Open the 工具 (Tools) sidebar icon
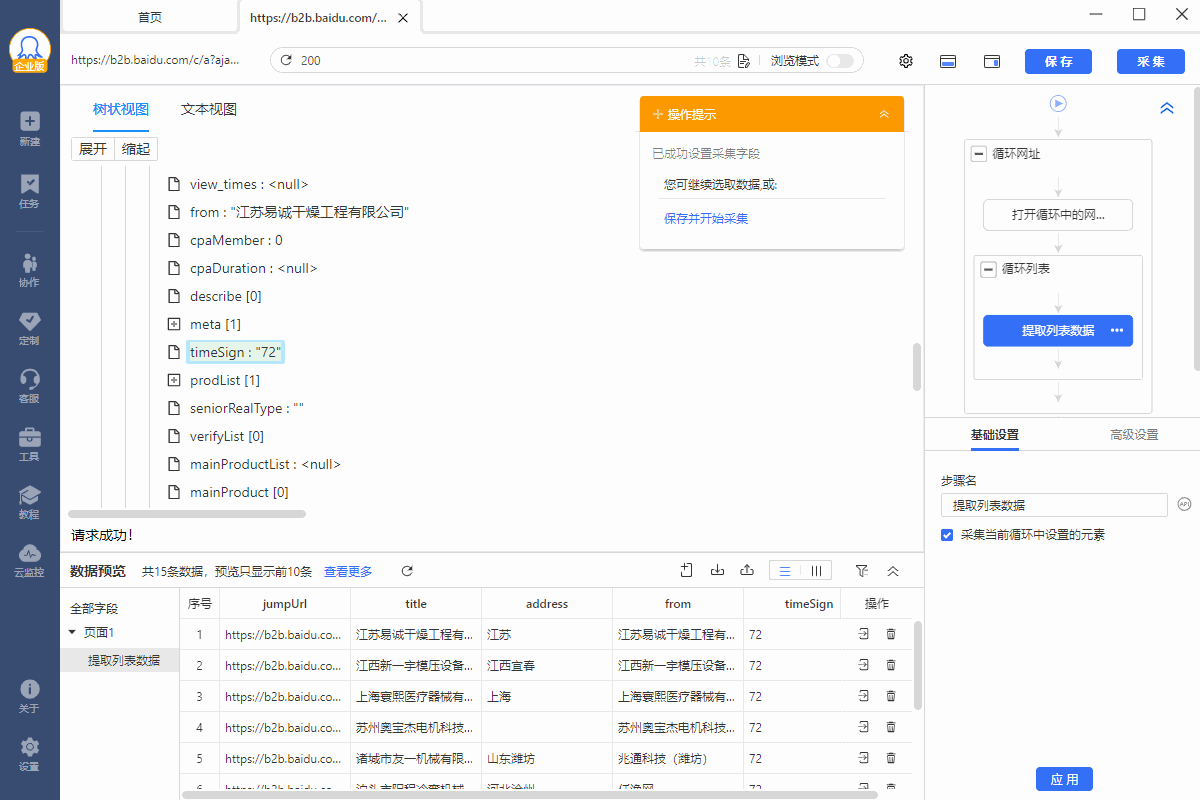Screen dimensions: 1200x800 coord(29,444)
